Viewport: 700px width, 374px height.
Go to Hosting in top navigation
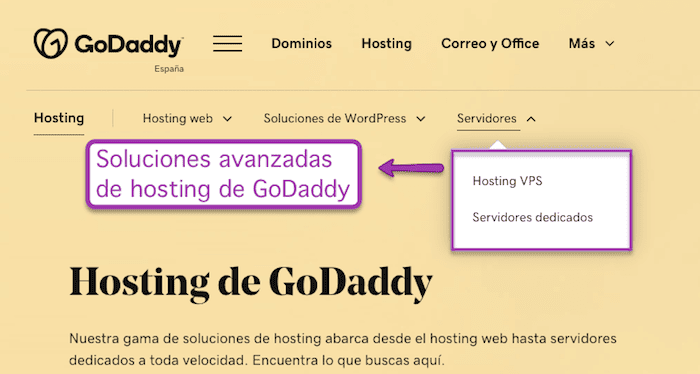coord(387,44)
